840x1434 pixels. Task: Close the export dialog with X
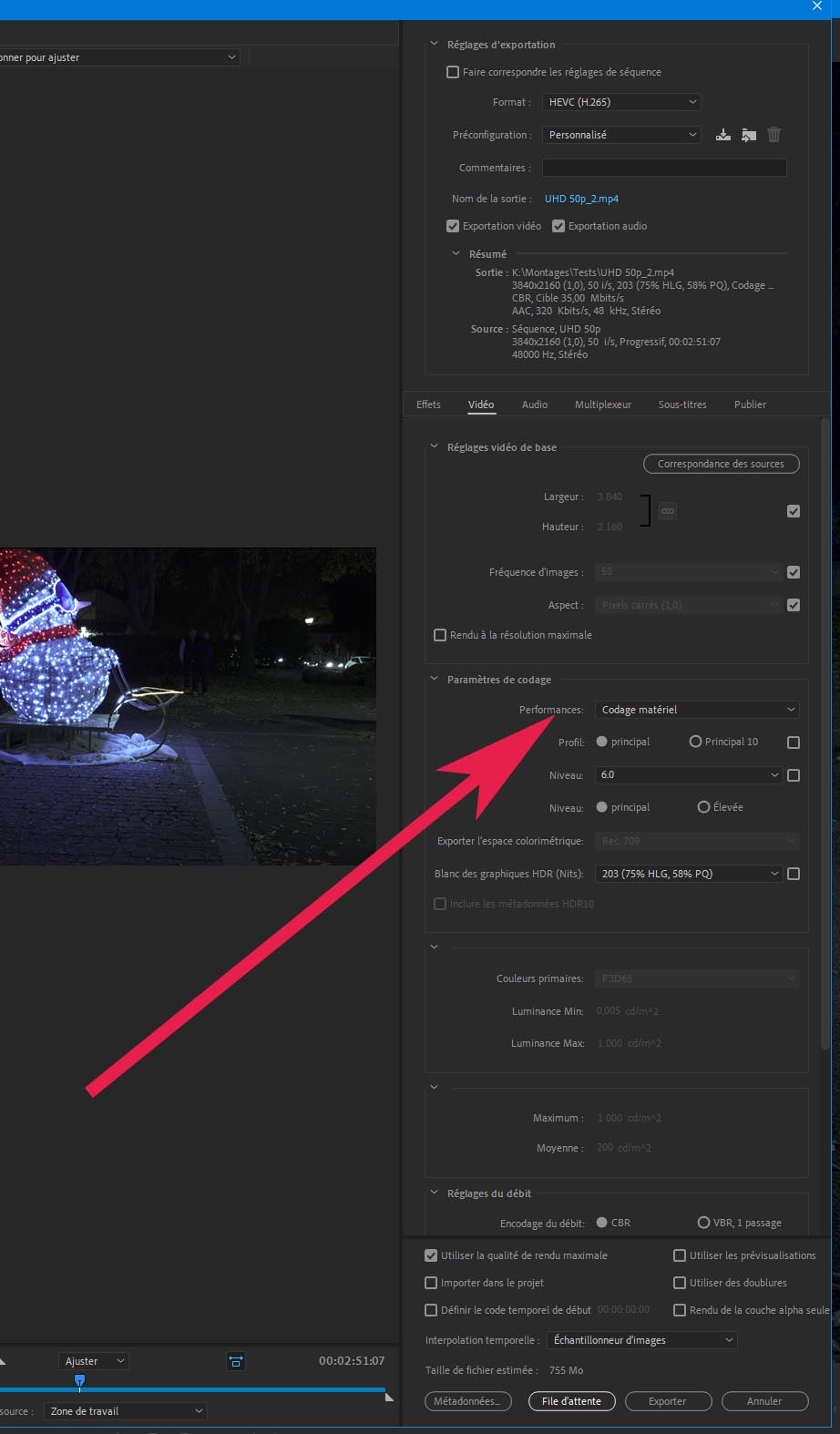817,6
